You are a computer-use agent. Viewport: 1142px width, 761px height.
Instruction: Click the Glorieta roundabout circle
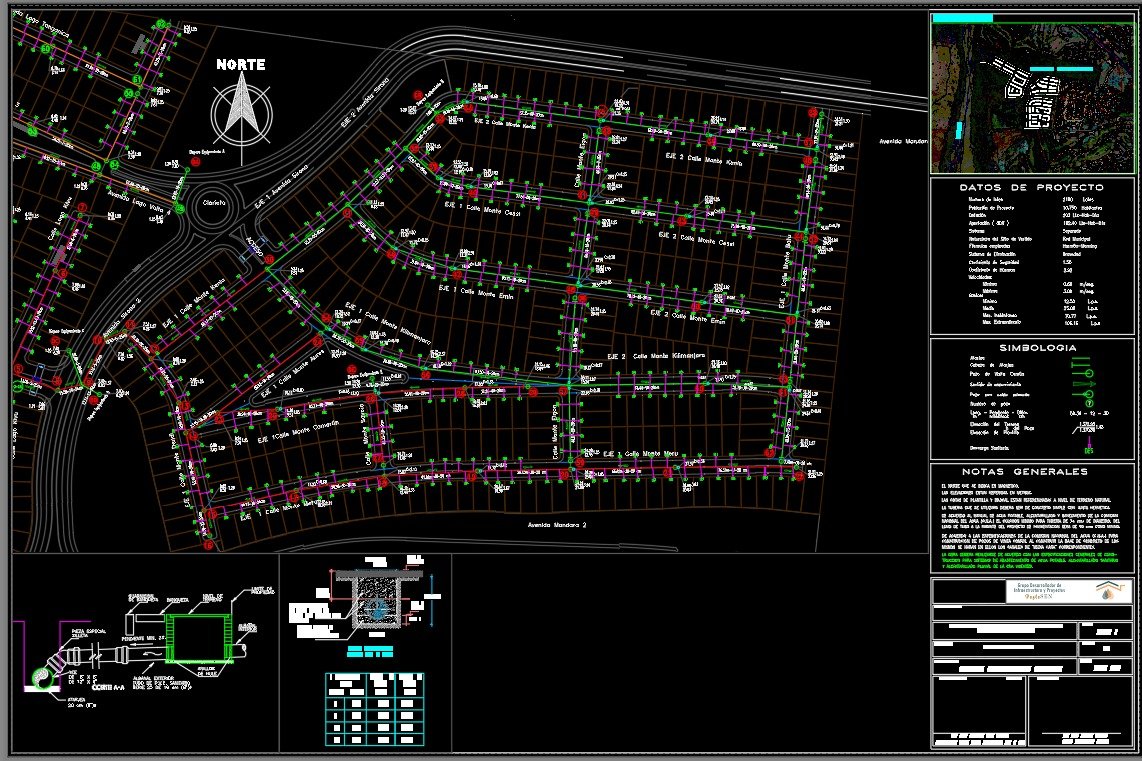[214, 203]
